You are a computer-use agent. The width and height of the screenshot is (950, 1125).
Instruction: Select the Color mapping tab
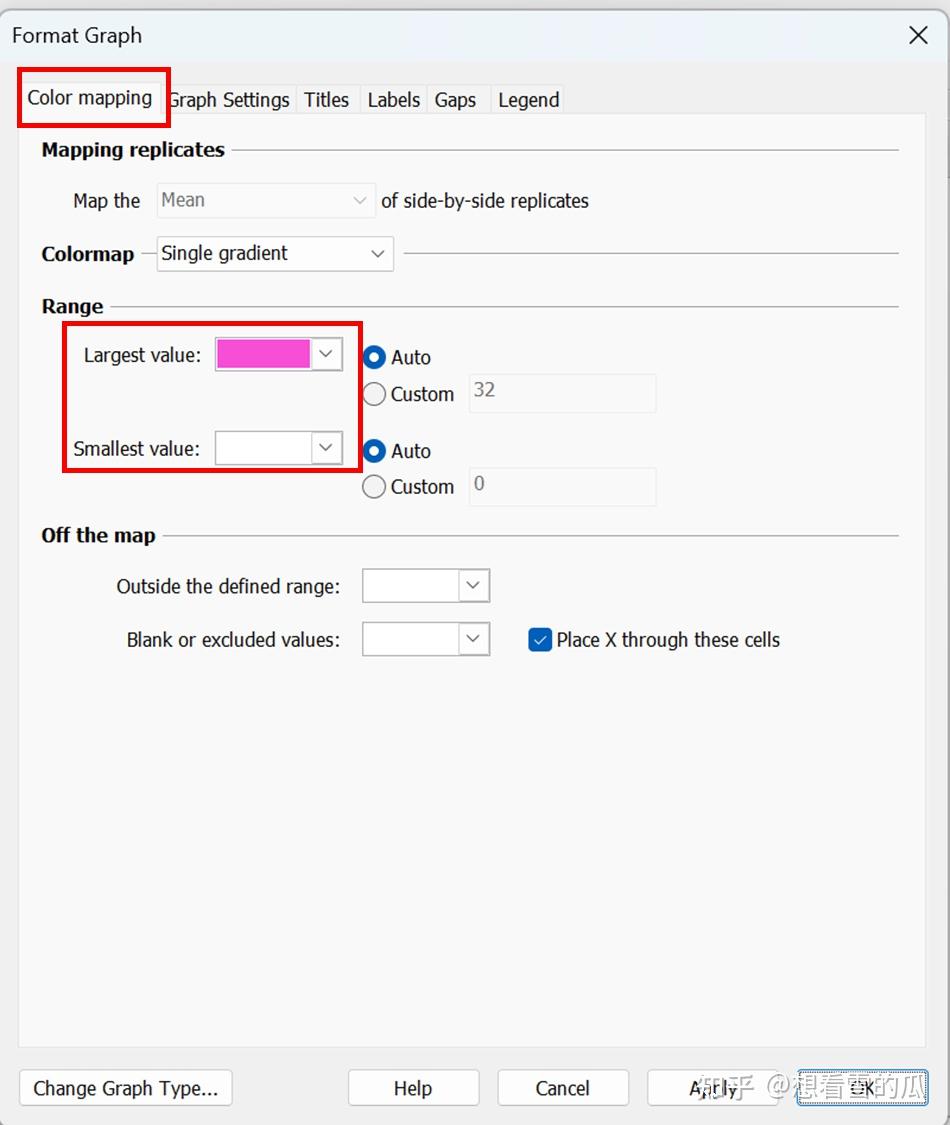(90, 98)
